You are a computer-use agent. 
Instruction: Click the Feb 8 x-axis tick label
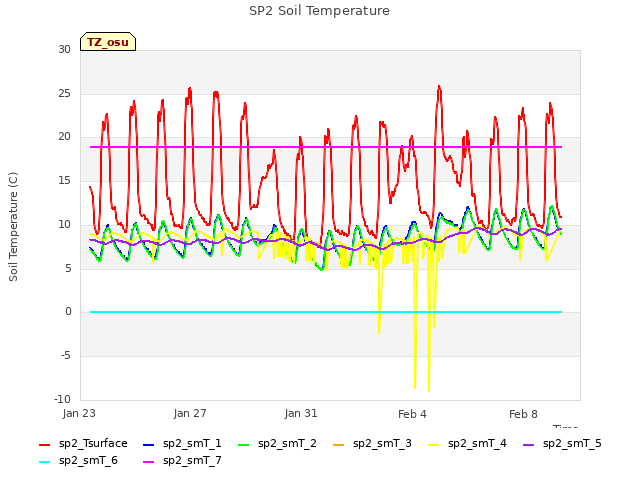(x=523, y=414)
